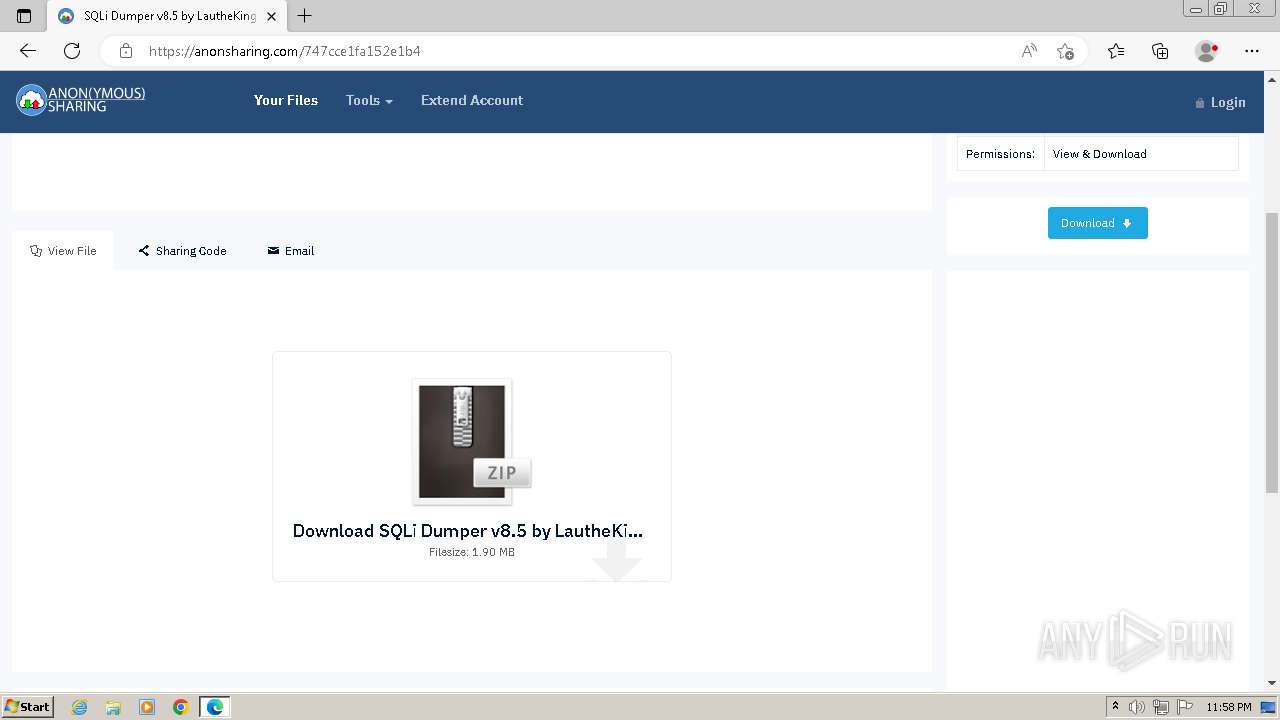
Task: Click the Anonymous Sharing logo
Action: click(x=81, y=99)
